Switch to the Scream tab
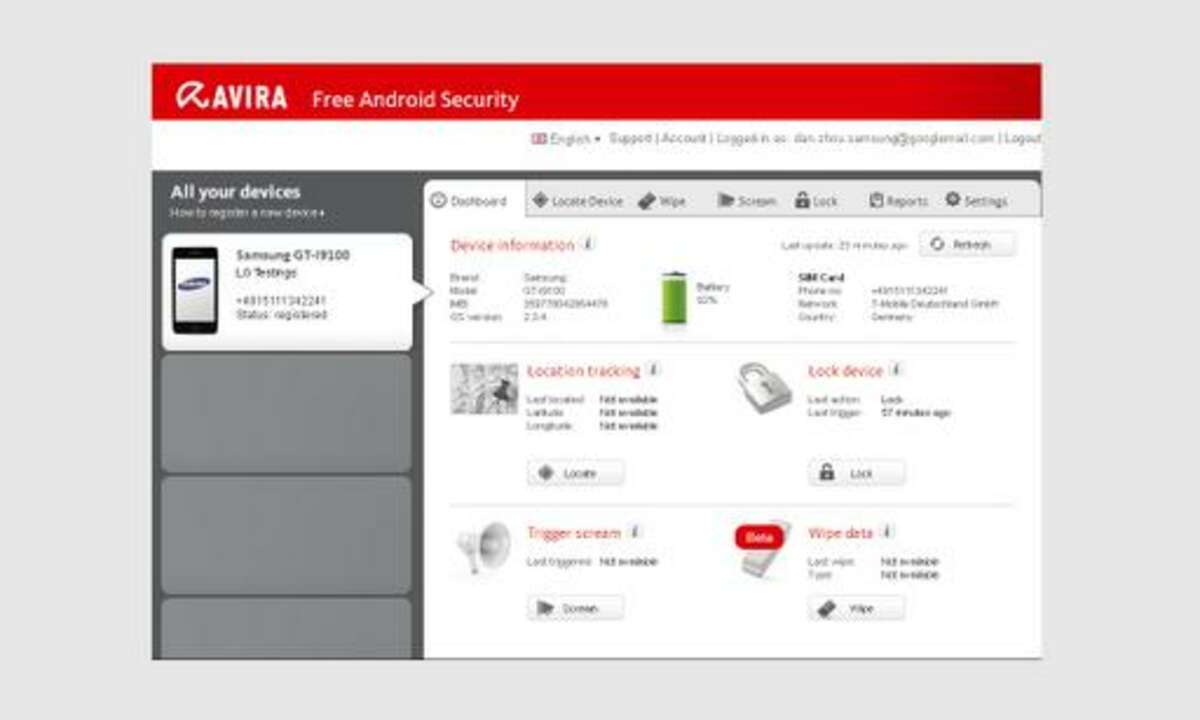 point(747,200)
